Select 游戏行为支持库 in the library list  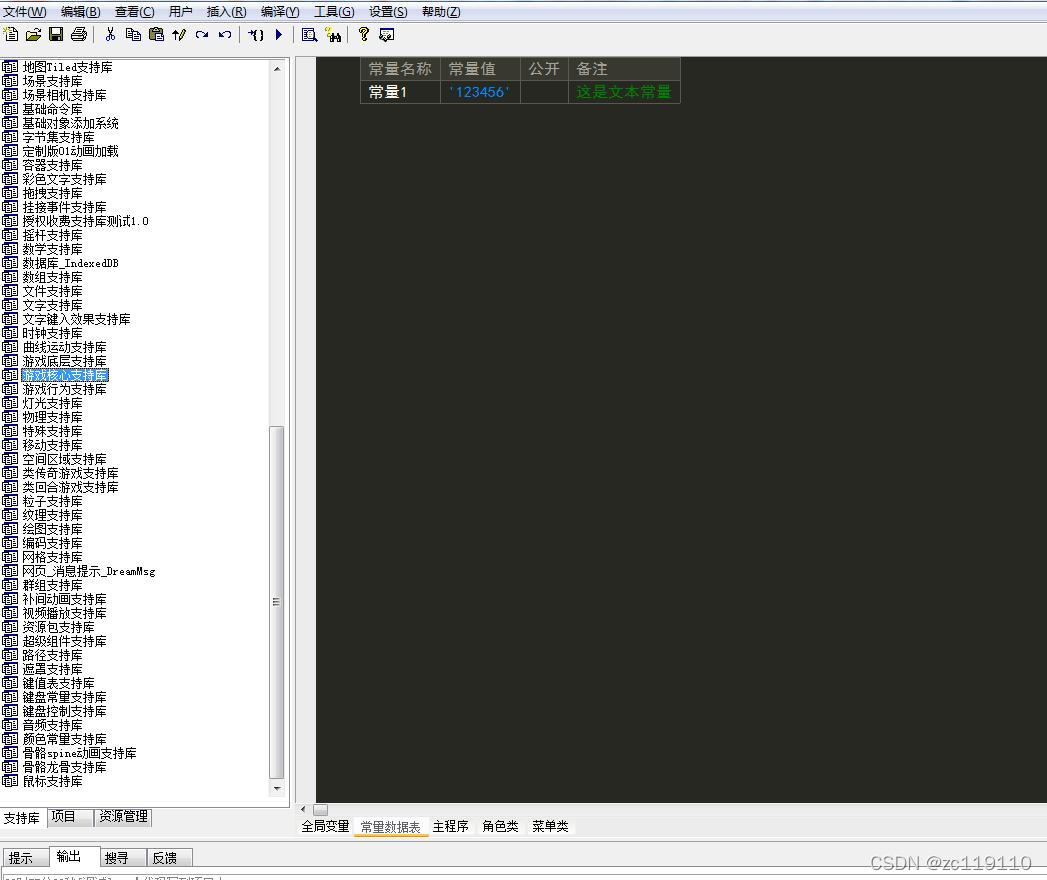tap(64, 389)
